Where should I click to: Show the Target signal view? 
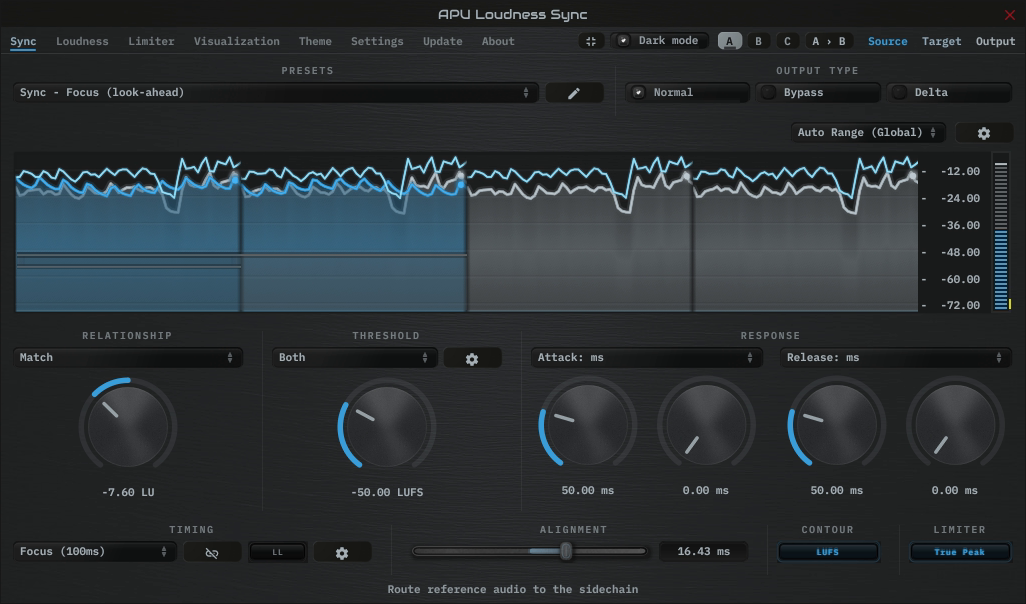pyautogui.click(x=942, y=41)
